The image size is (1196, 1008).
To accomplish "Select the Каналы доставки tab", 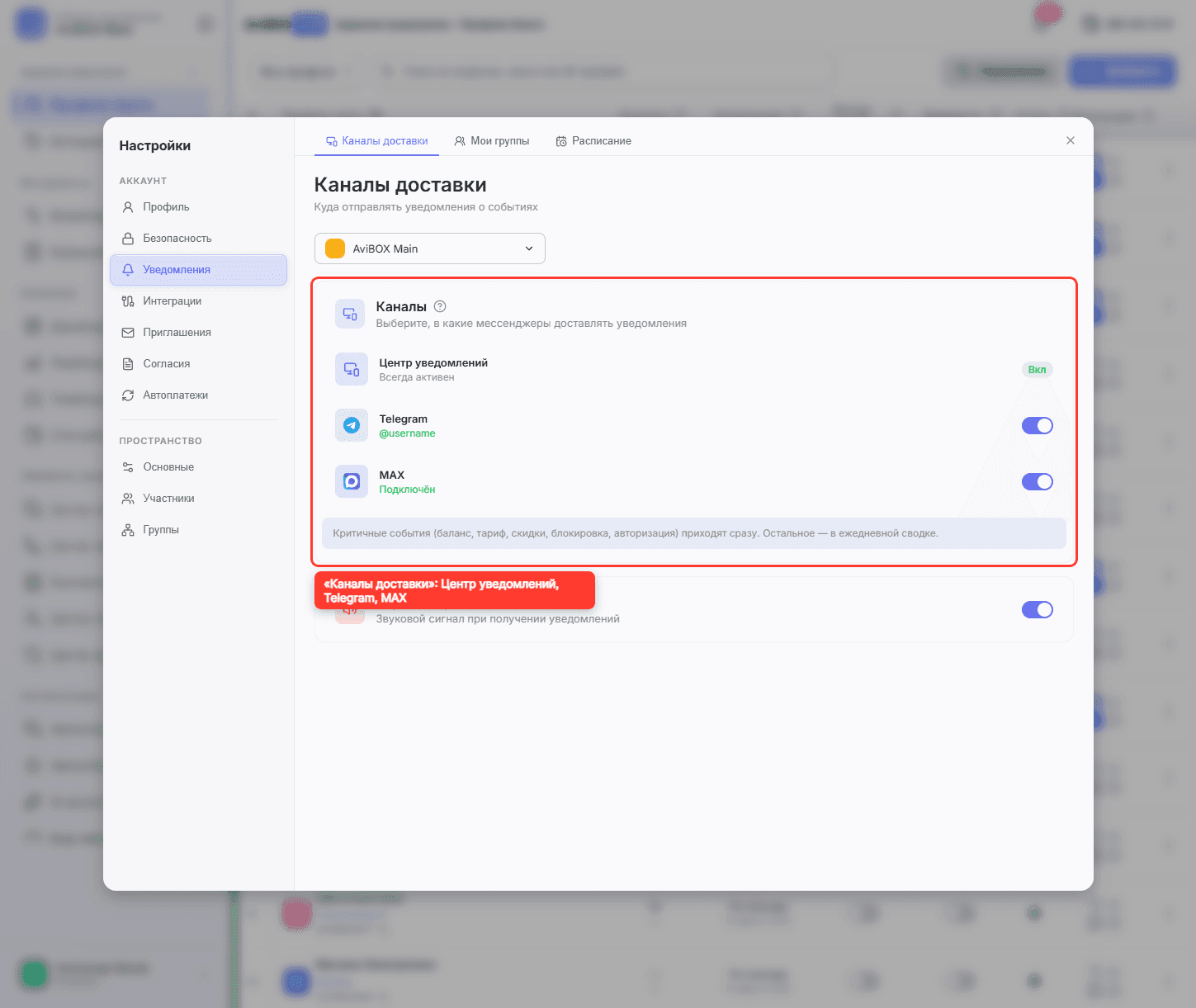I will coord(376,141).
